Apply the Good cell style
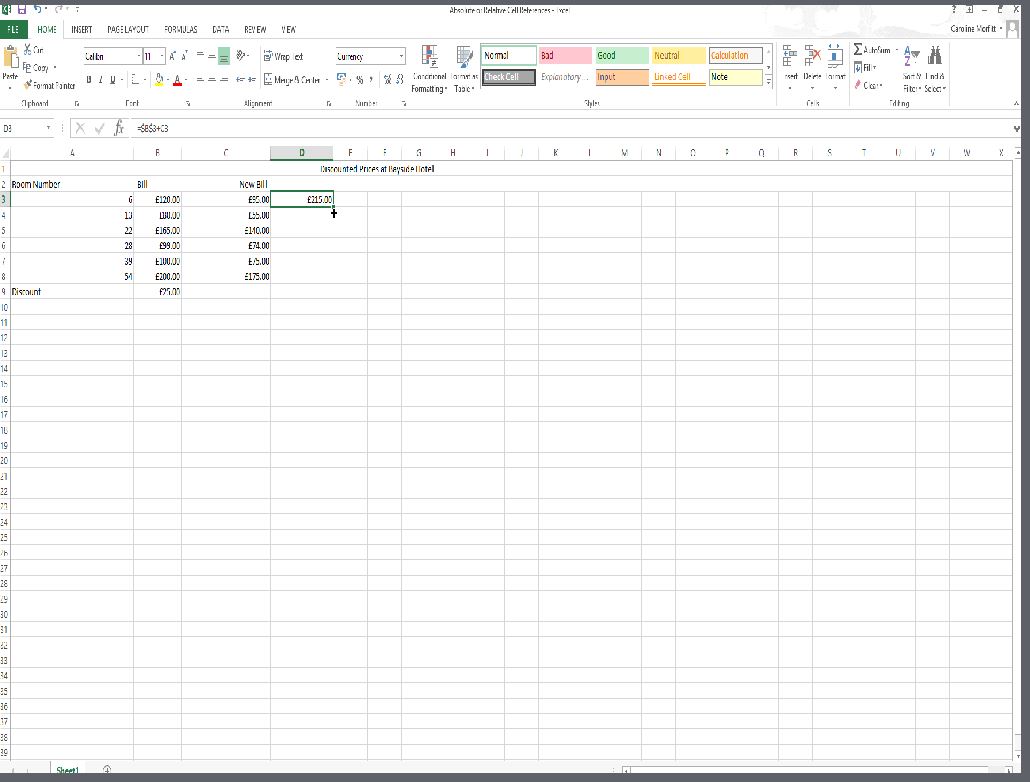The image size is (1030, 782). pyautogui.click(x=621, y=56)
